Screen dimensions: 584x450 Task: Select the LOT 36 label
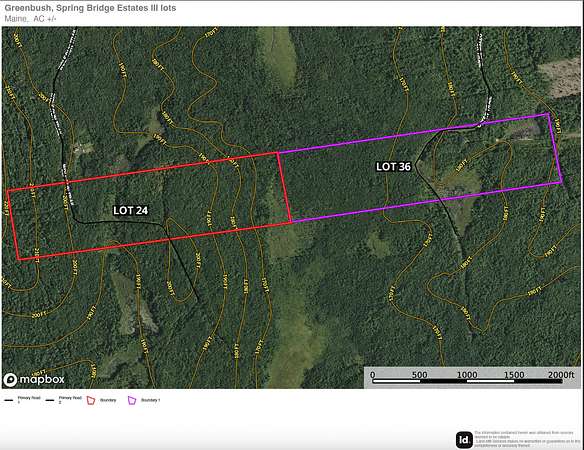coord(393,167)
